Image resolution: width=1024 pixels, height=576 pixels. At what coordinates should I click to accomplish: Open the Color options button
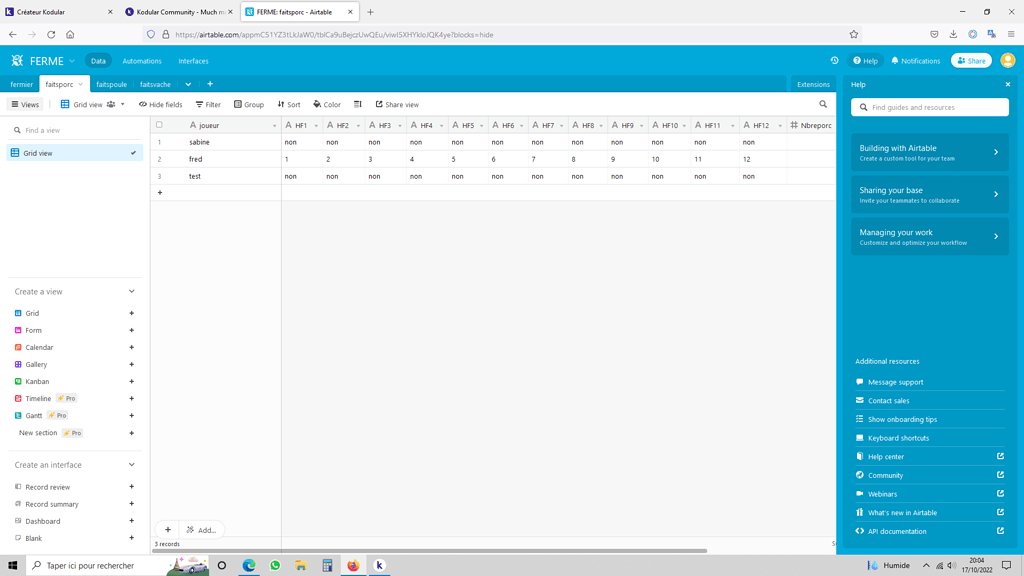coord(327,104)
